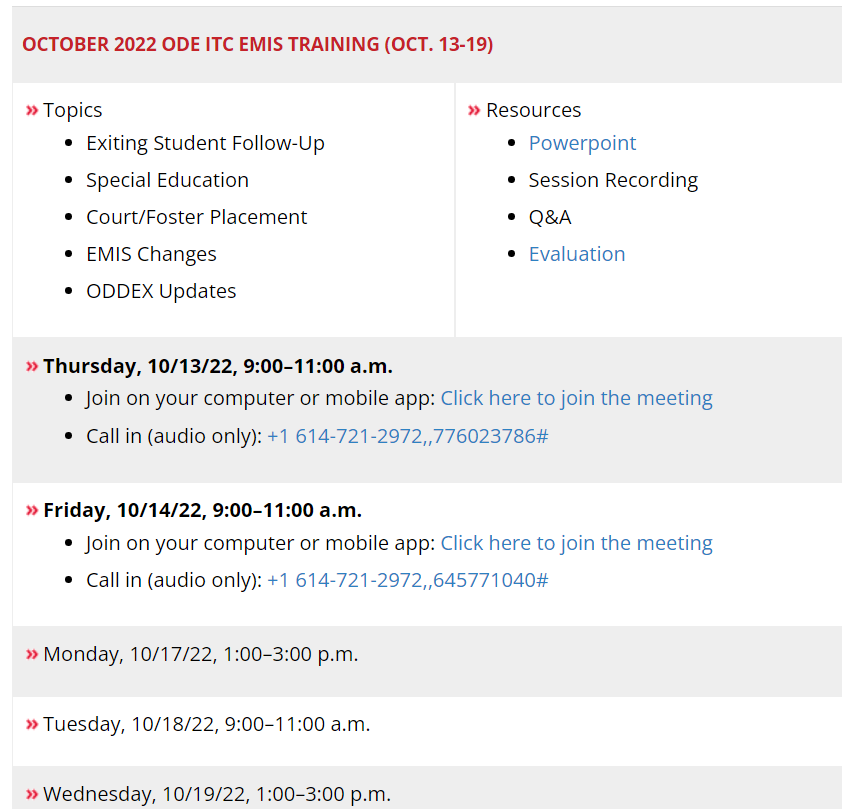Click the red chevron beside Resources

(x=474, y=110)
